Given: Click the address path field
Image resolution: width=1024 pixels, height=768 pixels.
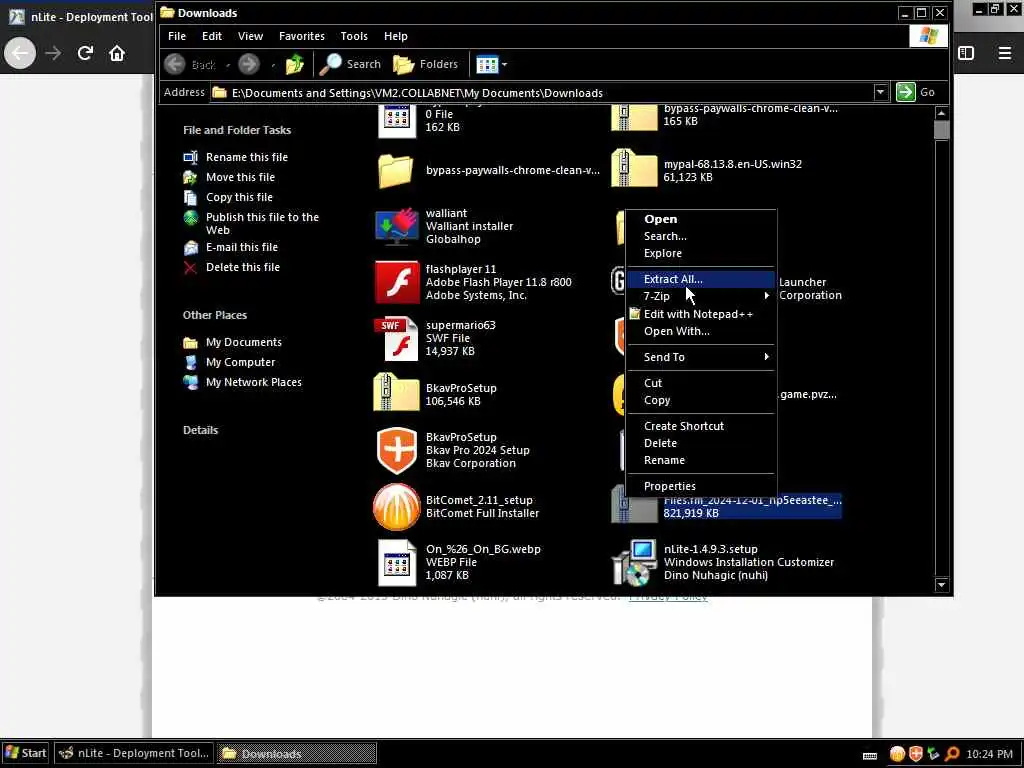Looking at the screenshot, I should click(542, 93).
